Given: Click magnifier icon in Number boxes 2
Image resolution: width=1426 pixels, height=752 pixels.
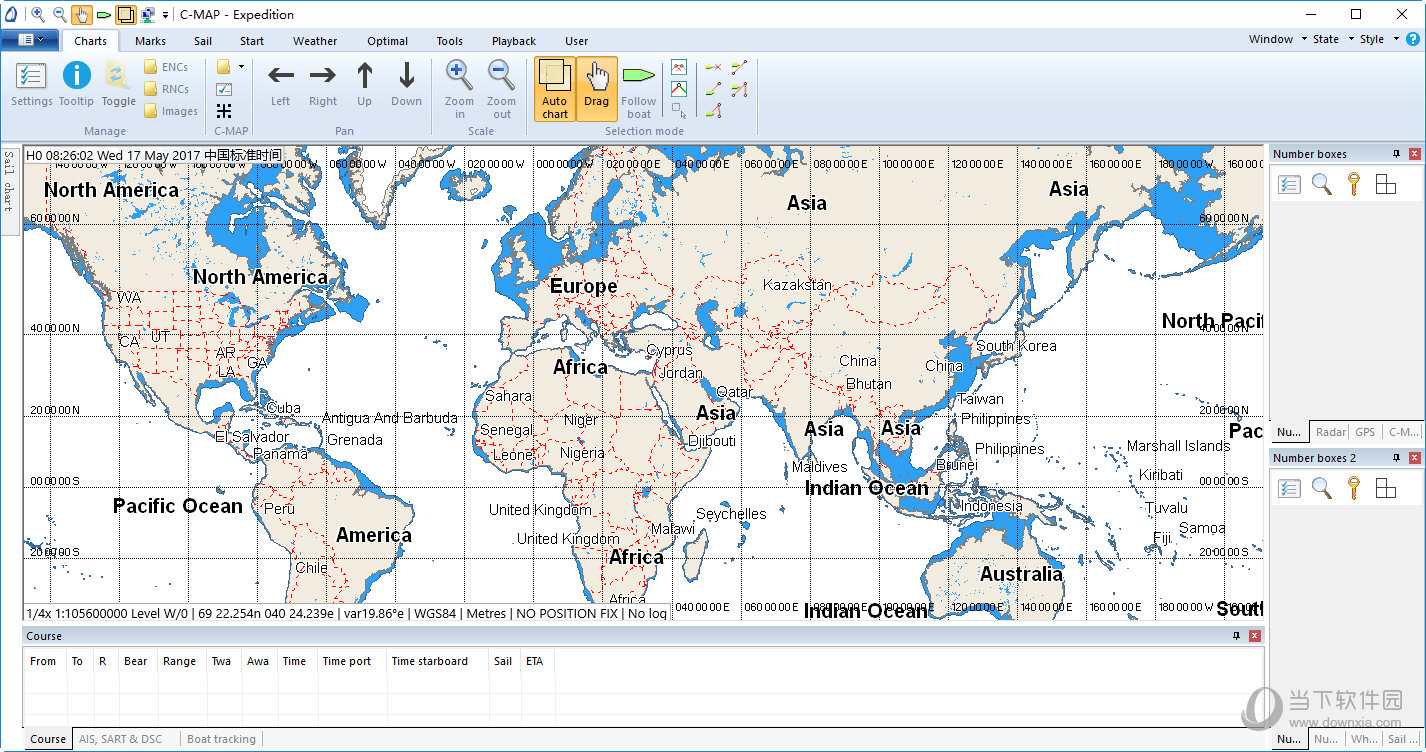Looking at the screenshot, I should pos(1322,488).
